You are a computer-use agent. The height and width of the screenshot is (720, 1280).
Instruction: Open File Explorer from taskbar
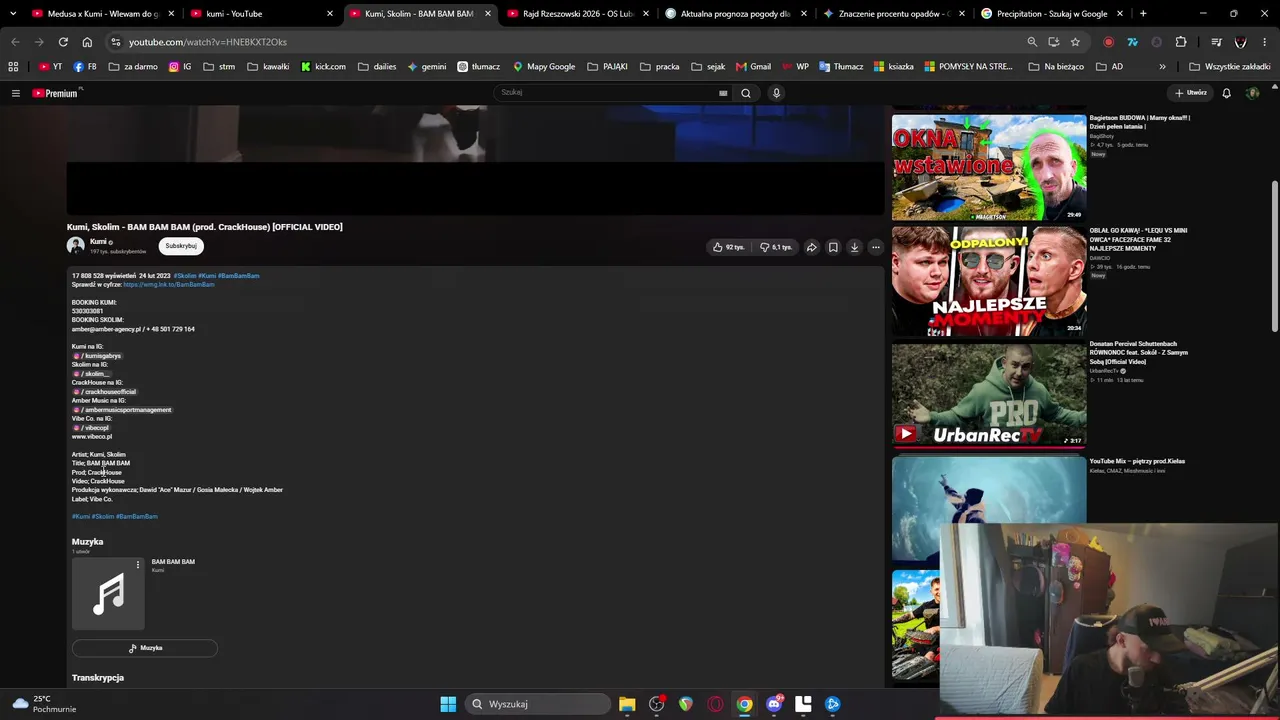[x=627, y=704]
